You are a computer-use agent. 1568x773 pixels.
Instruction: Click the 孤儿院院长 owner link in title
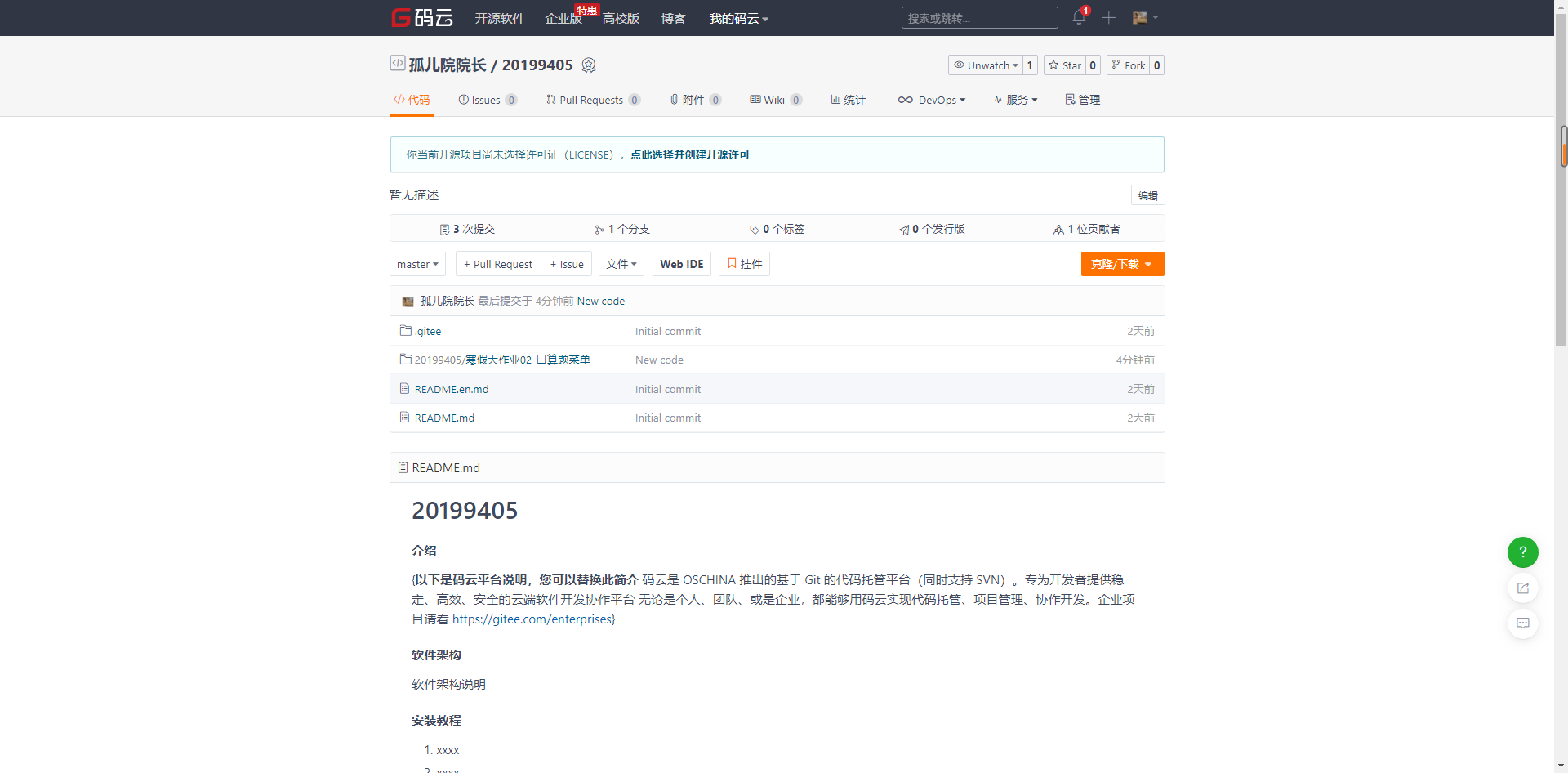tap(448, 65)
